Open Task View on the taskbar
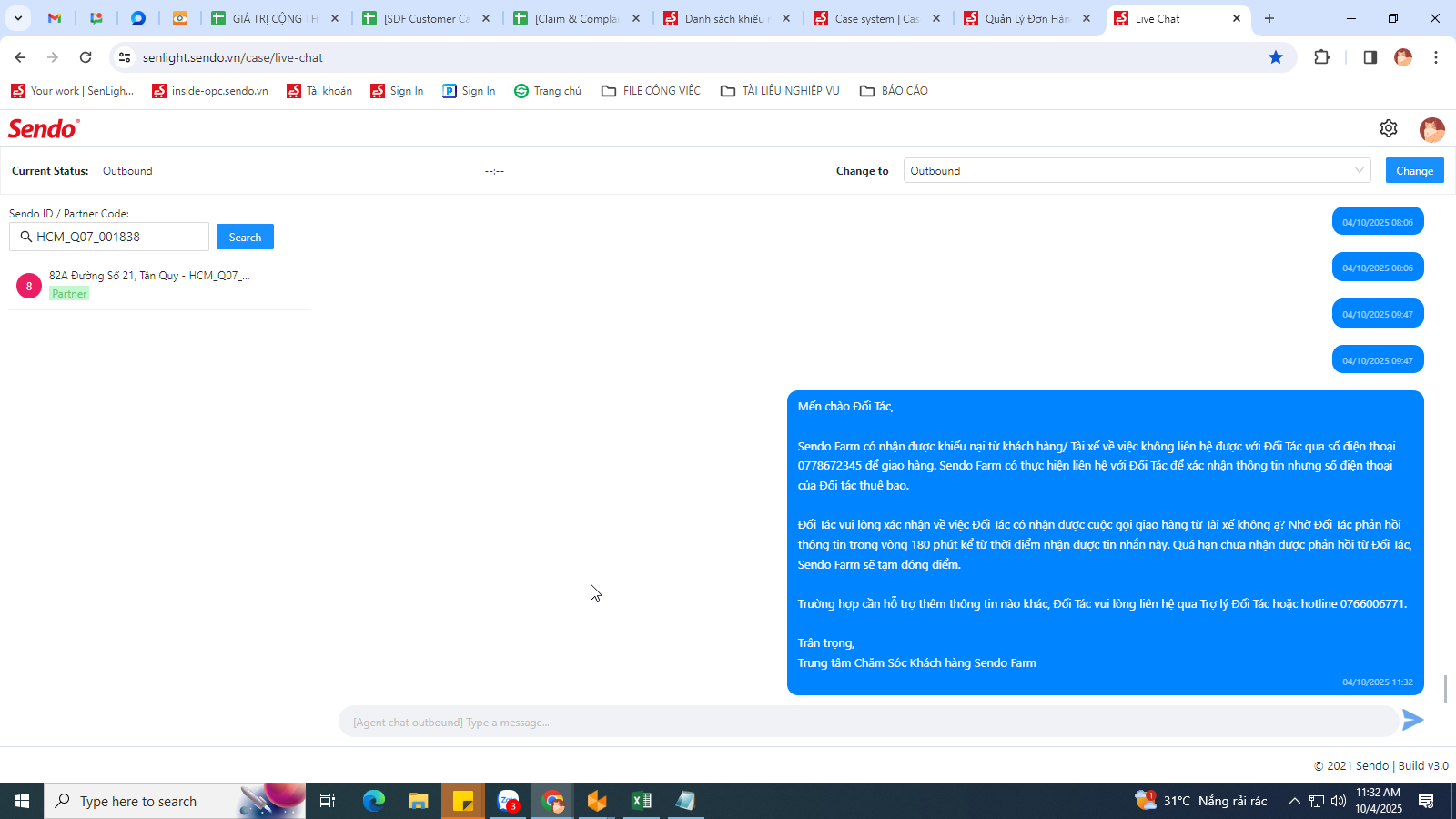1456x819 pixels. coord(328,801)
